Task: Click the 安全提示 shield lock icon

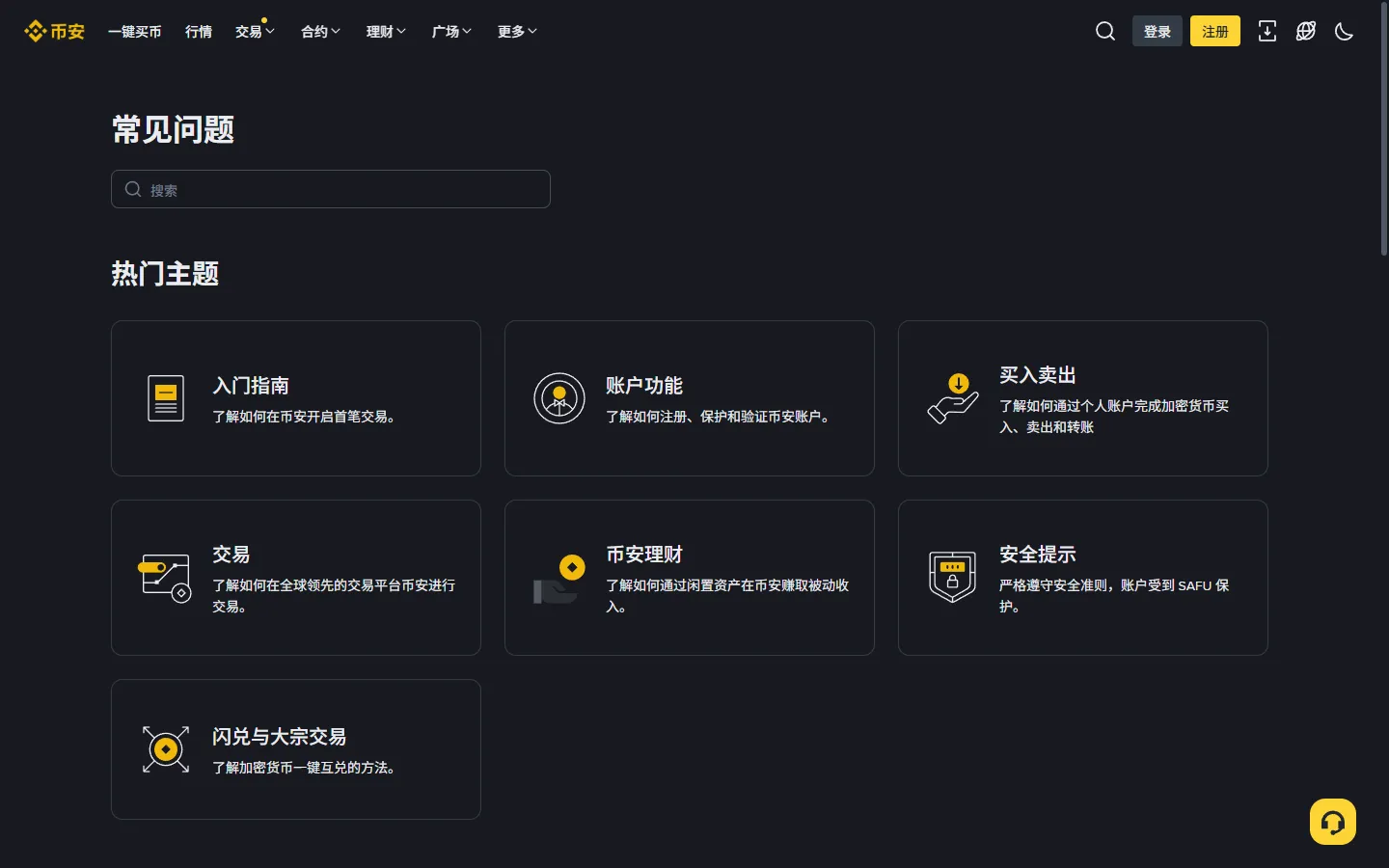Action: (x=953, y=578)
